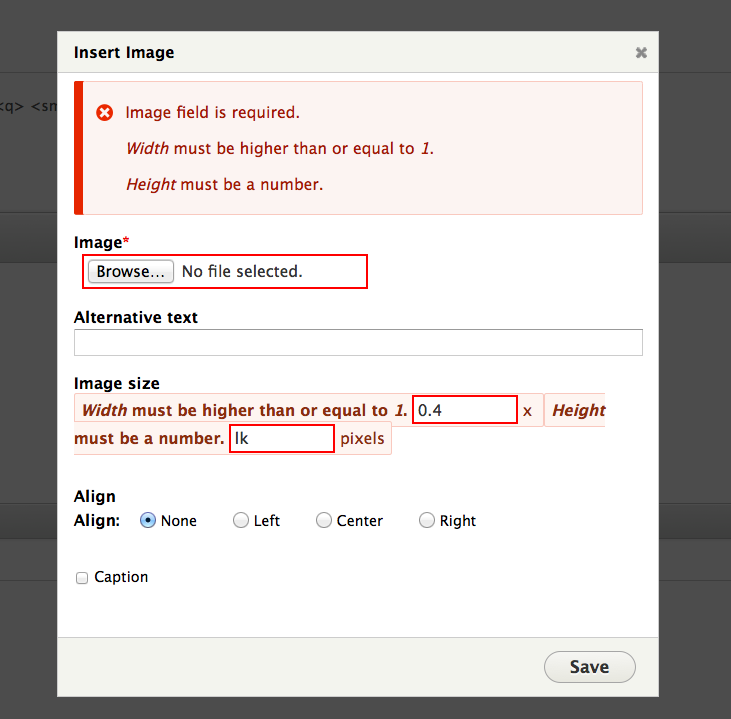Click the 'No file selected.' text
The height and width of the screenshot is (719, 731).
coord(242,271)
